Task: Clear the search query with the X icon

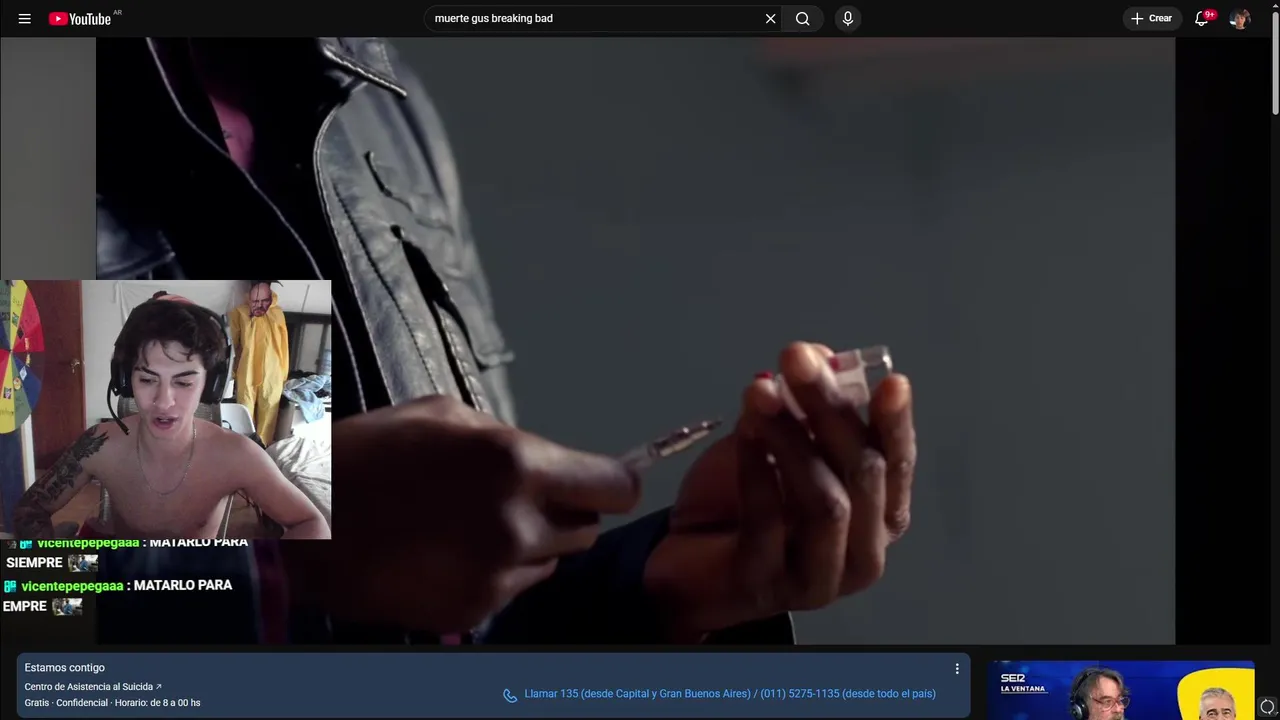Action: (x=770, y=19)
